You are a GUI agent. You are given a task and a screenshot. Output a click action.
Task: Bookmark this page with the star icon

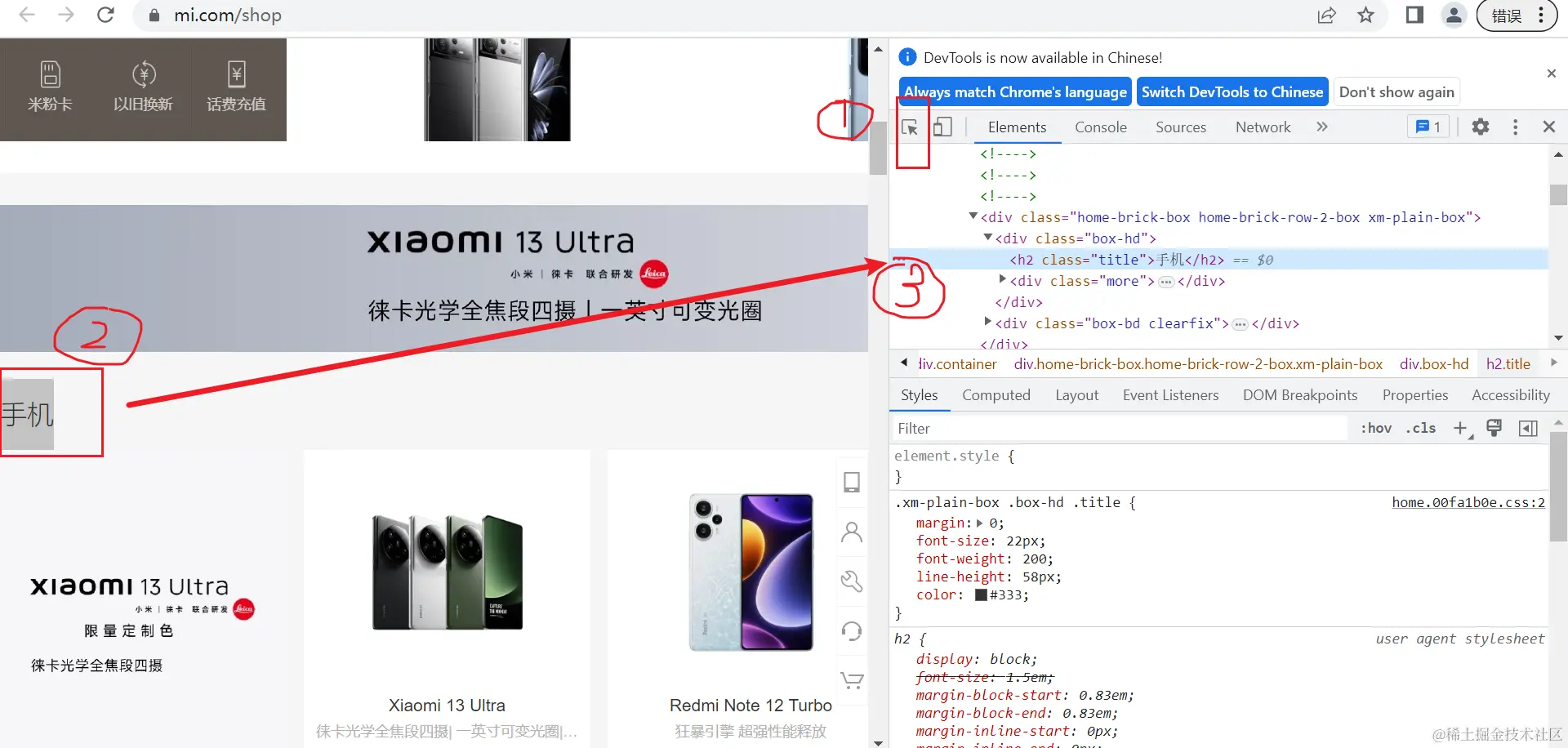1366,15
